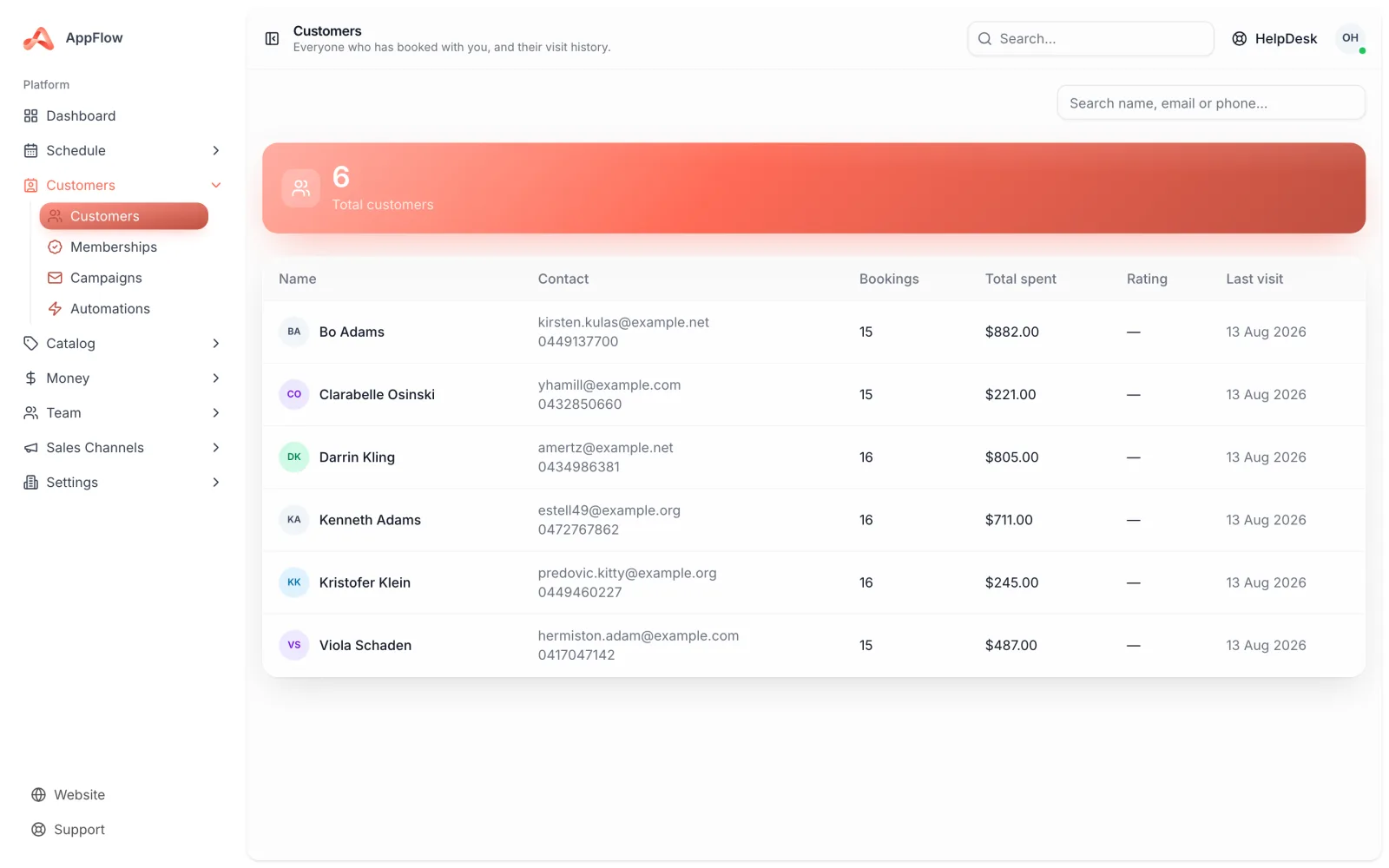Click email estell49@example.org
The height and width of the screenshot is (868, 1389).
point(609,510)
